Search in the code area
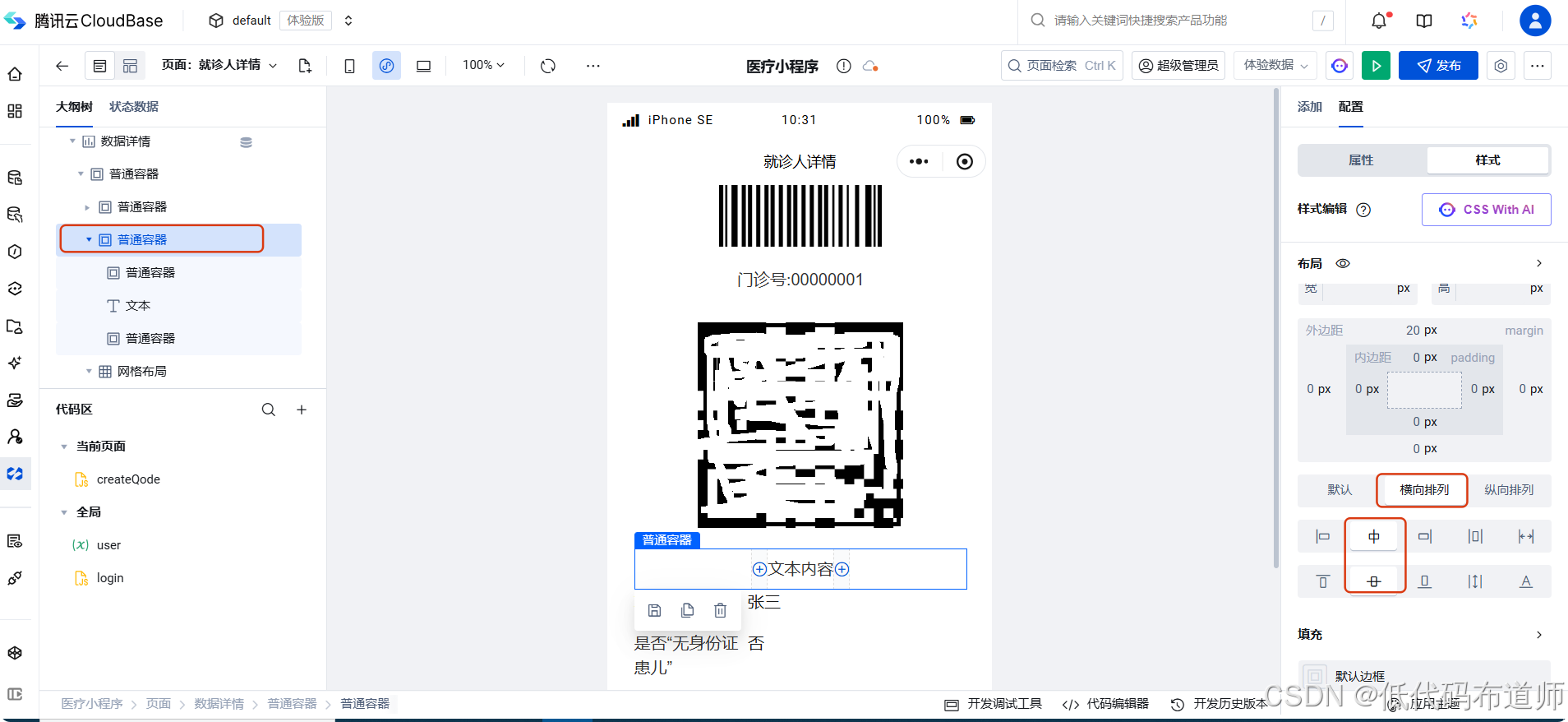 (x=269, y=410)
